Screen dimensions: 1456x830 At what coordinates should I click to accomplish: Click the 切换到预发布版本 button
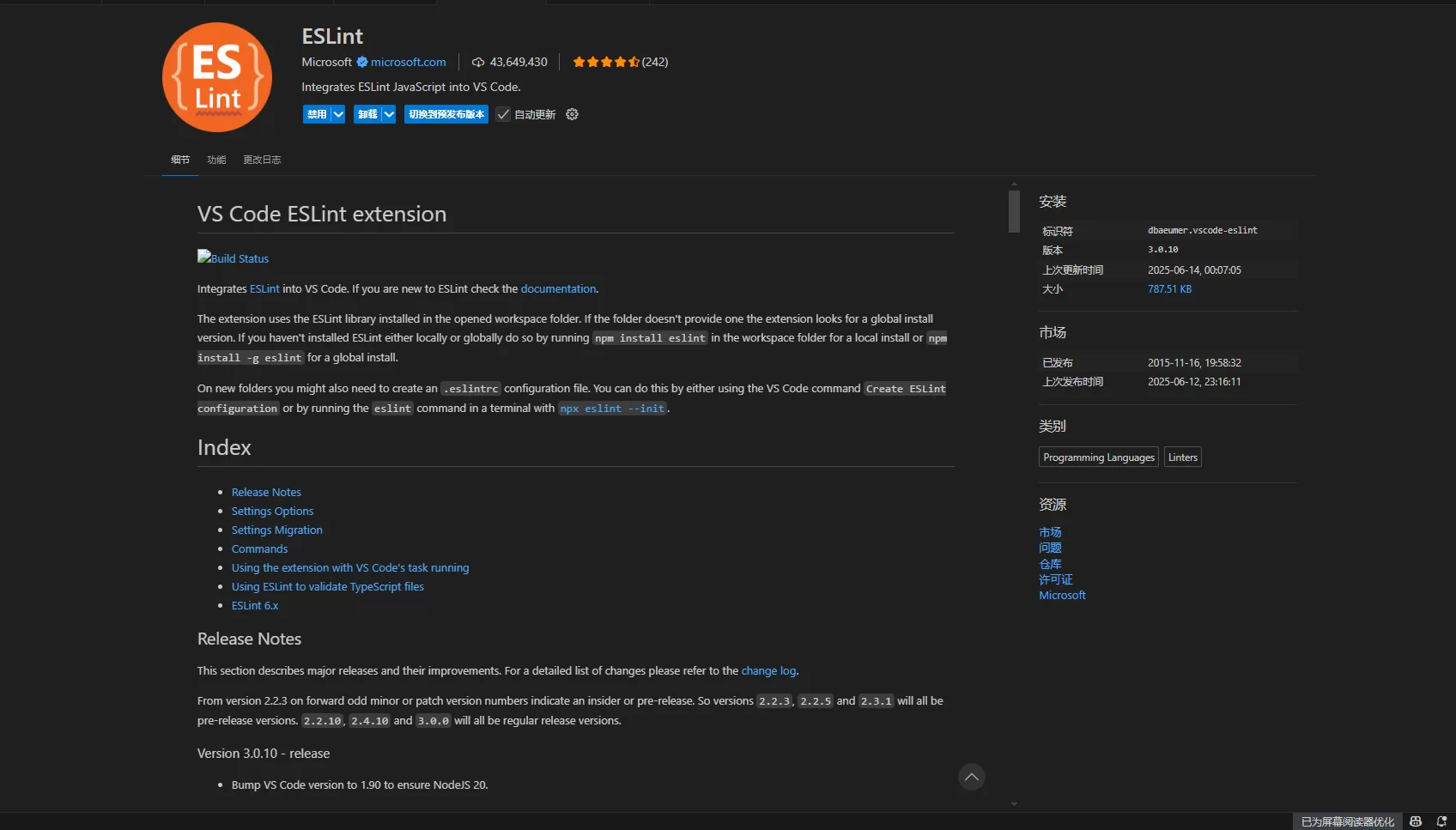click(x=446, y=114)
